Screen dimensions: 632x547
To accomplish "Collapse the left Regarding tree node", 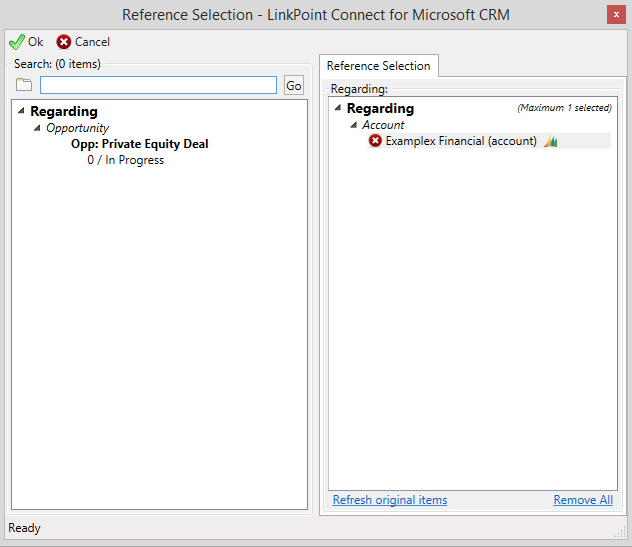I will coord(21,110).
